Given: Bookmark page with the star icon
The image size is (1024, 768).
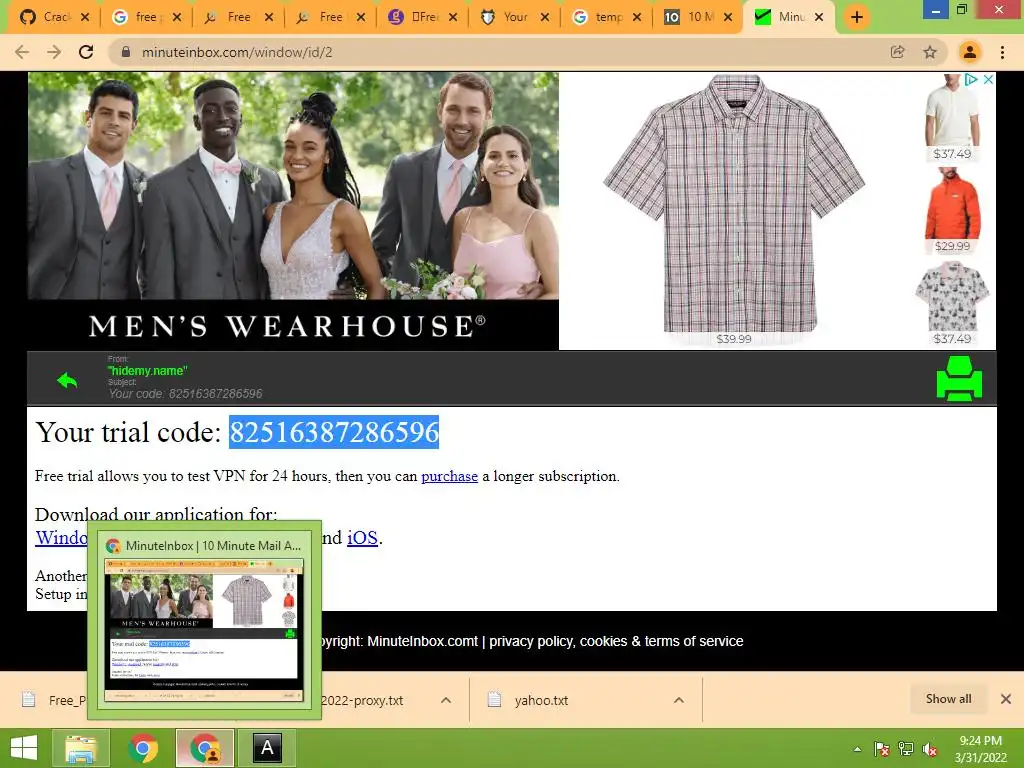Looking at the screenshot, I should 930,52.
